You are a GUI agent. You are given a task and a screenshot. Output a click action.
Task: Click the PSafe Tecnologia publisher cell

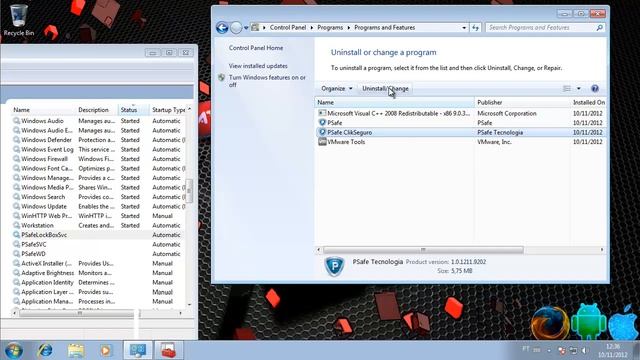point(500,132)
